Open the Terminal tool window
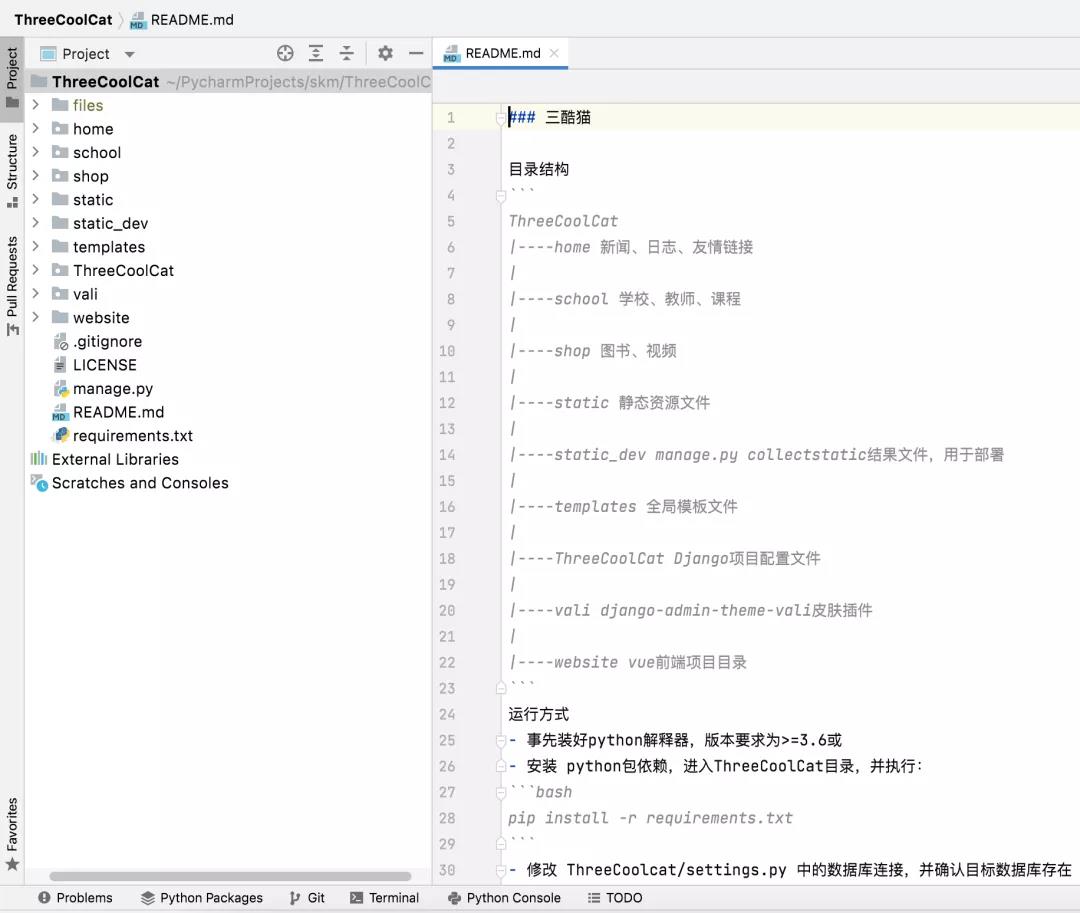This screenshot has width=1080, height=913. pyautogui.click(x=384, y=898)
